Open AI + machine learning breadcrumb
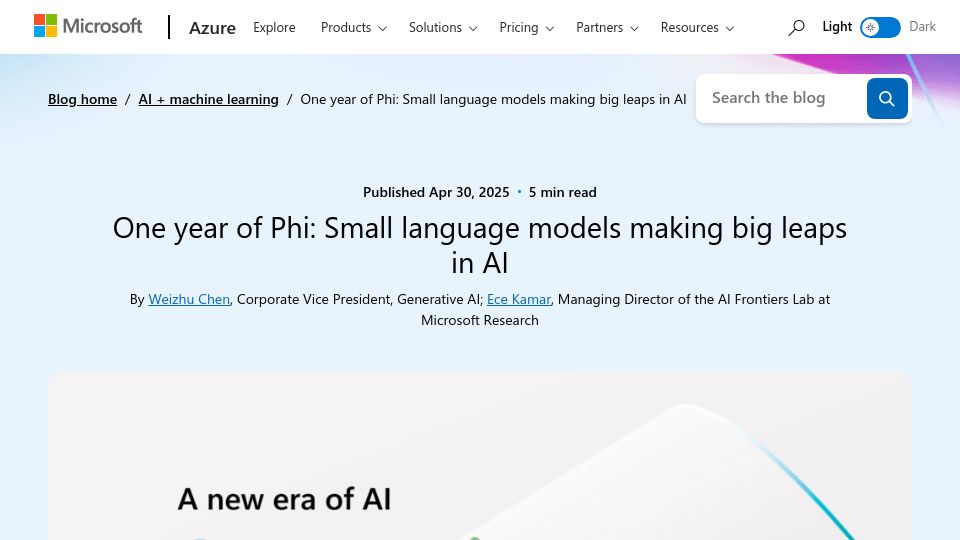 pos(208,99)
